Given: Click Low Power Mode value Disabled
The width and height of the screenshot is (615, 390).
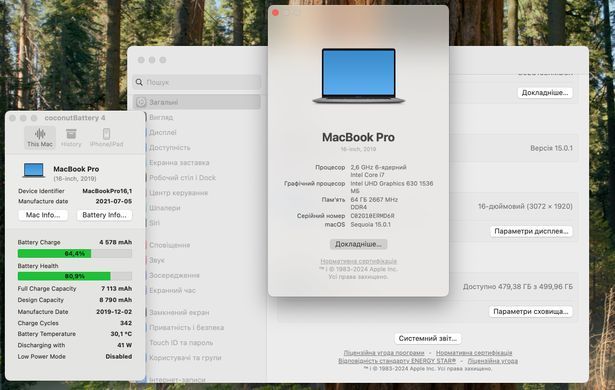Looking at the screenshot, I should [x=118, y=357].
